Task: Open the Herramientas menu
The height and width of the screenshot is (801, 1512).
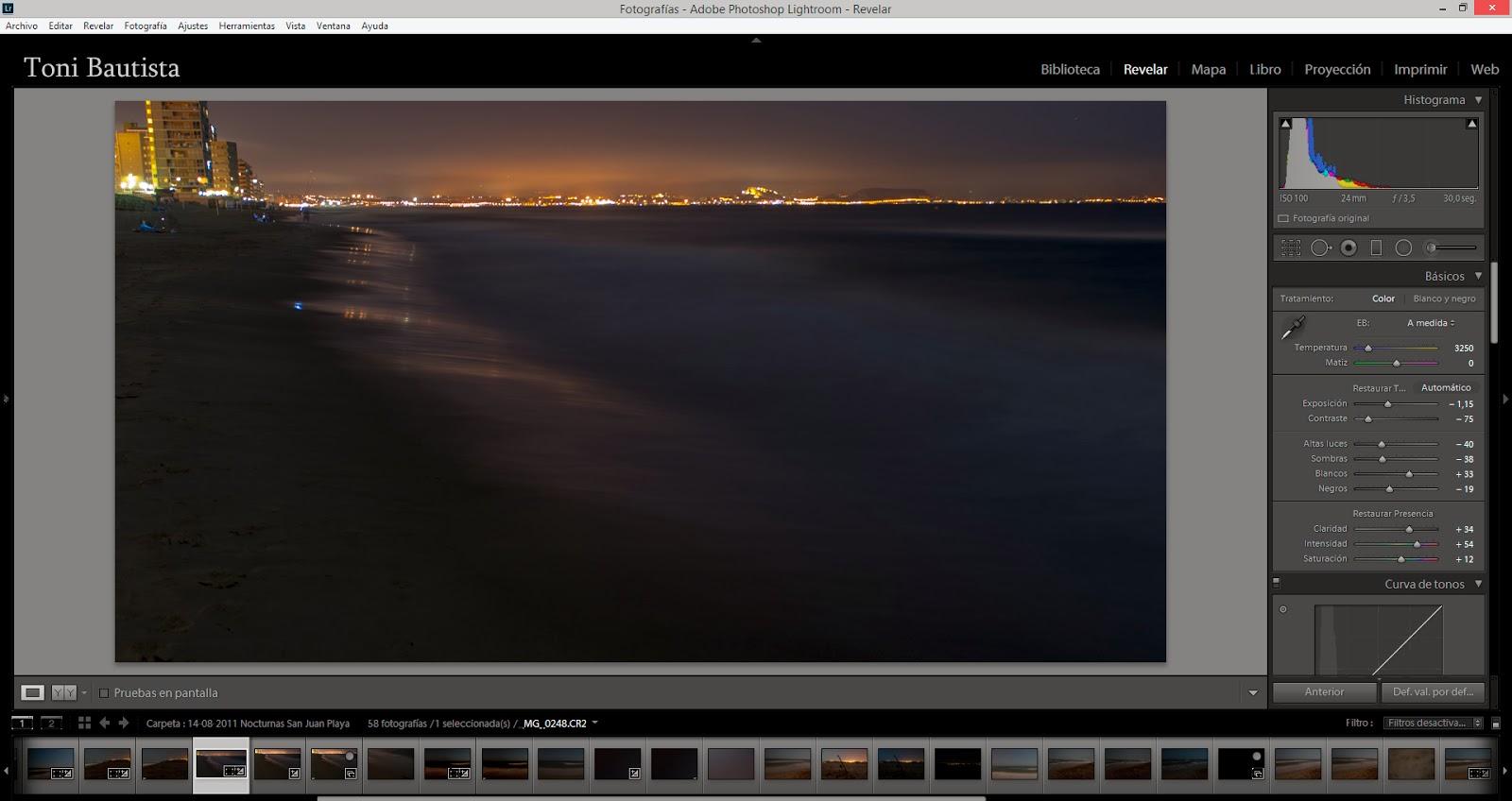Action: (x=247, y=26)
